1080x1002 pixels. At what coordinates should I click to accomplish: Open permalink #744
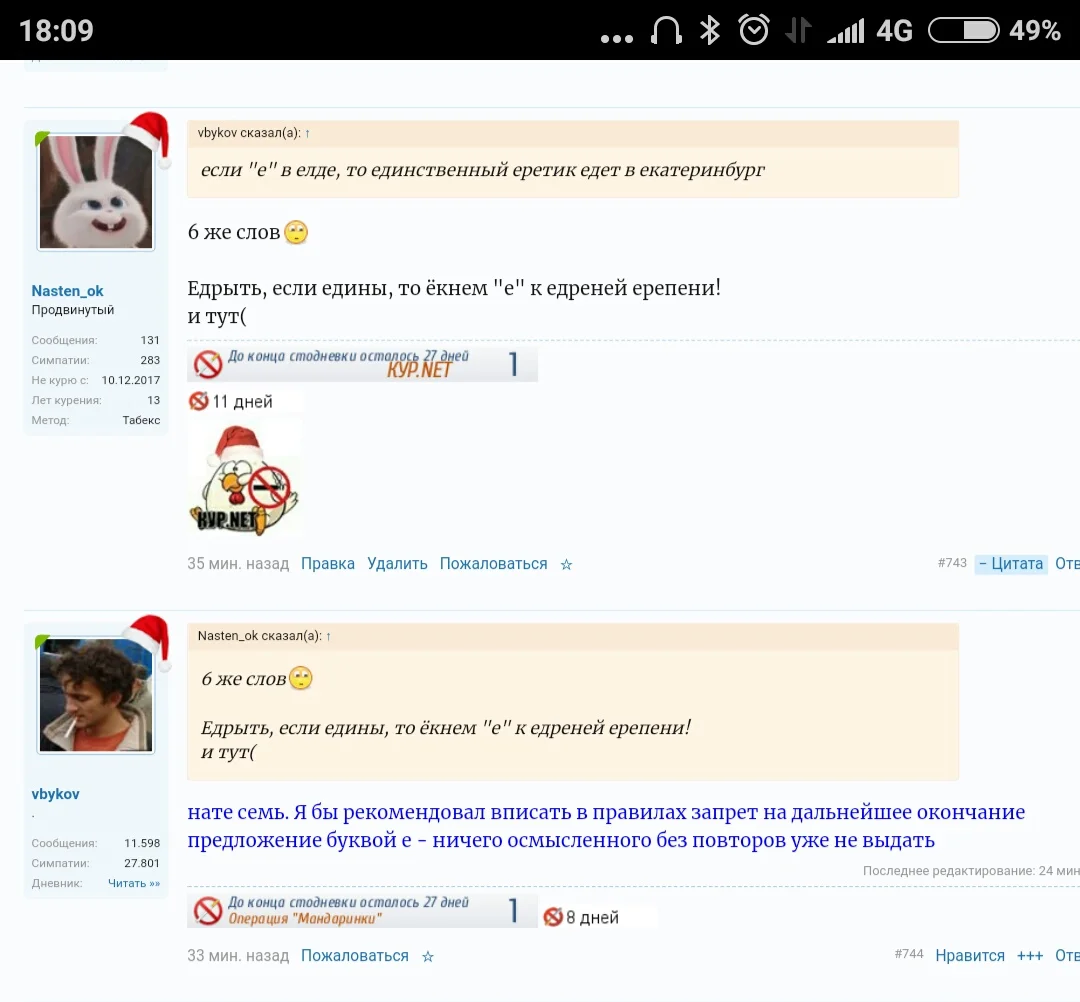tap(908, 954)
